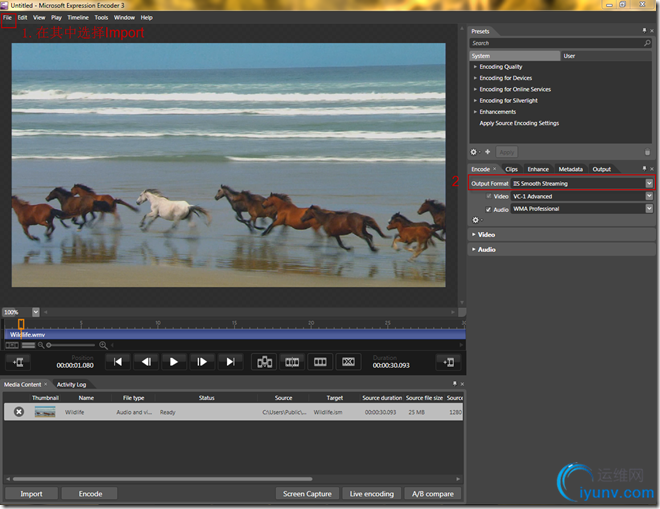This screenshot has width=660, height=509.
Task: Click the Screen Capture button
Action: pos(307,494)
